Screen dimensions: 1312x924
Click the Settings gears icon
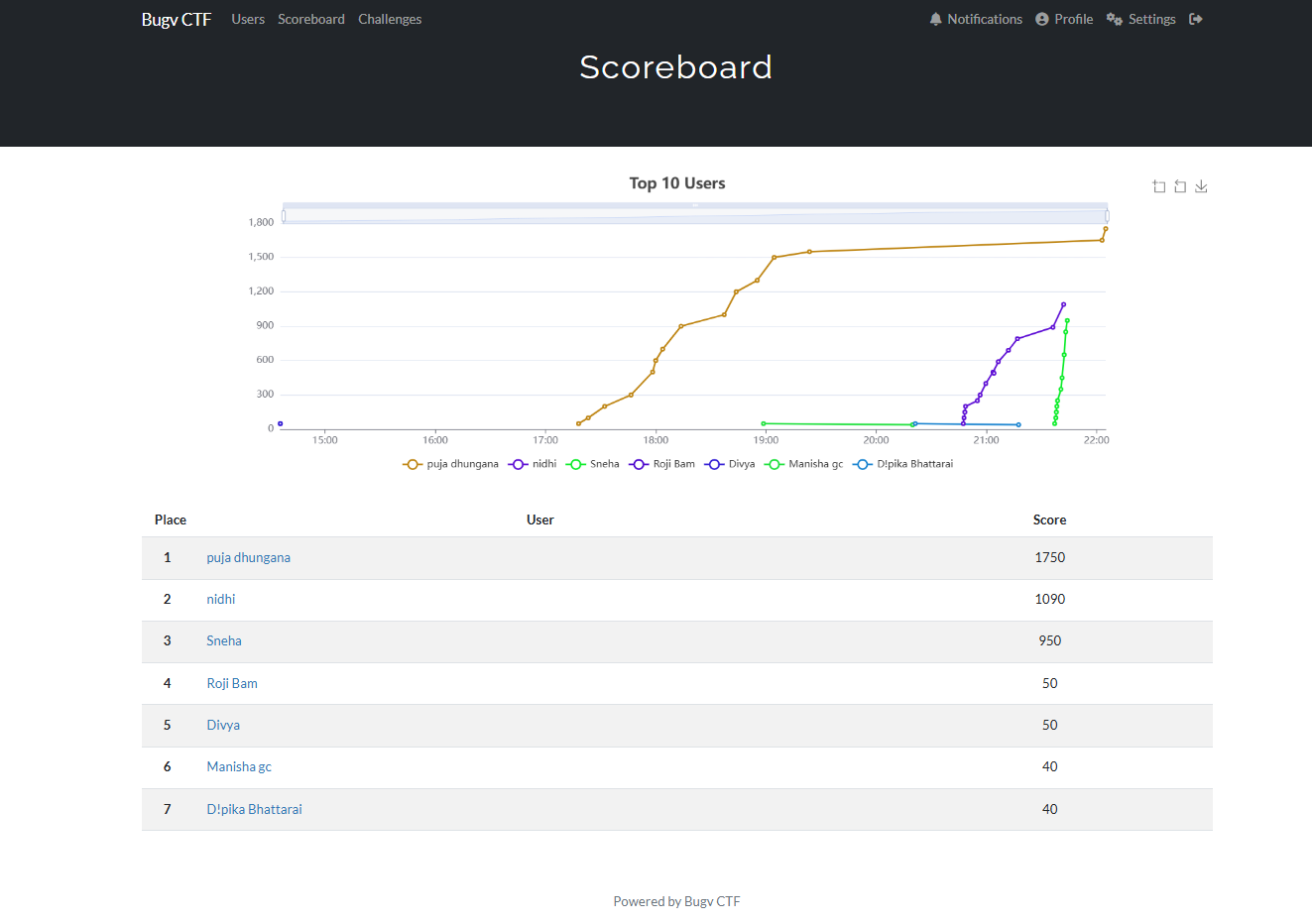tap(1115, 19)
